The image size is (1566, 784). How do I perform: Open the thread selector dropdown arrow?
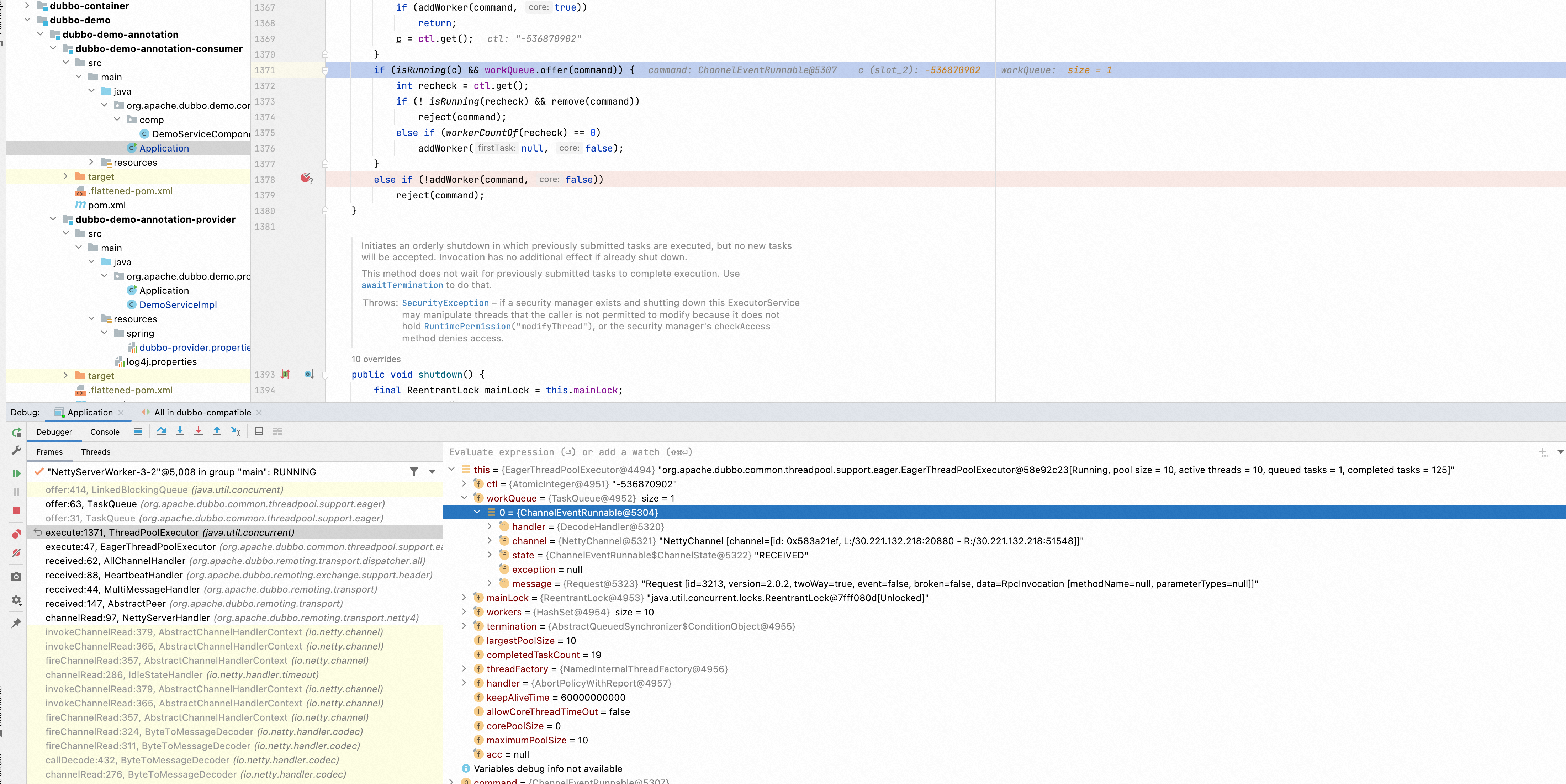[x=432, y=472]
